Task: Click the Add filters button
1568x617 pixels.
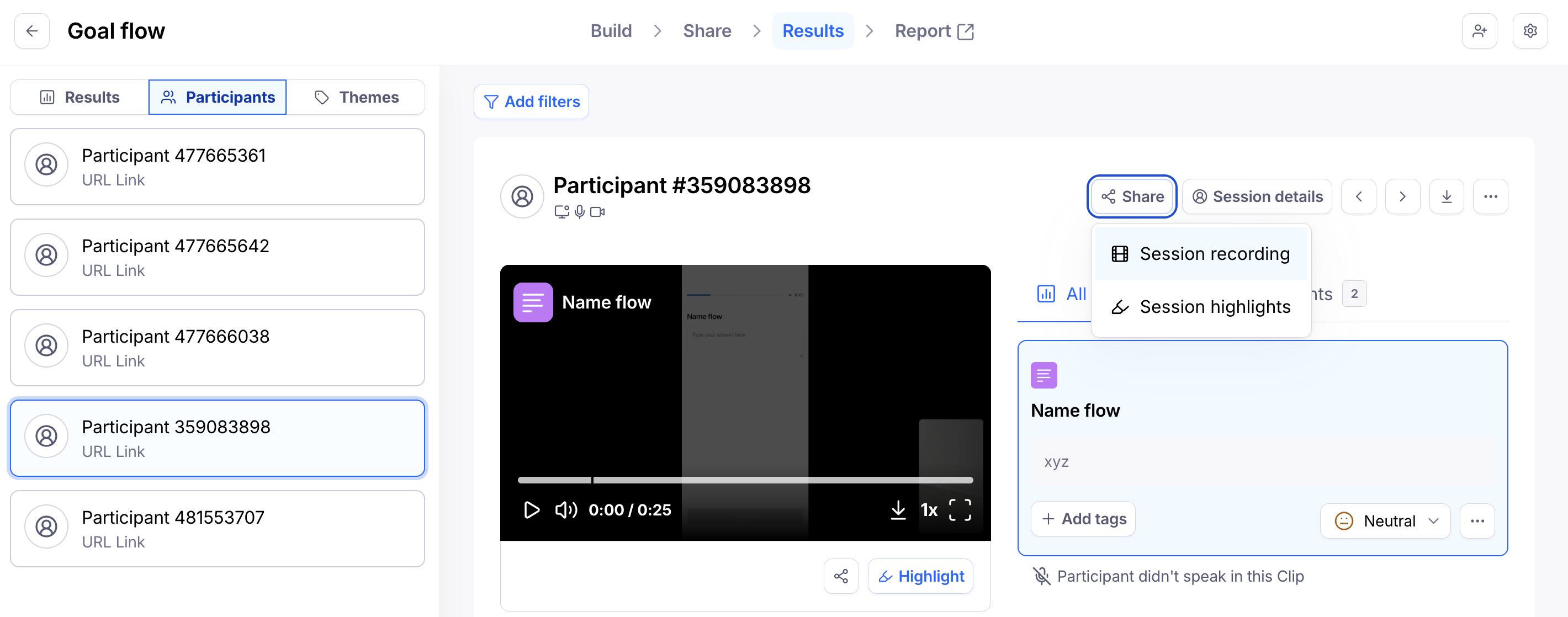Action: point(531,102)
